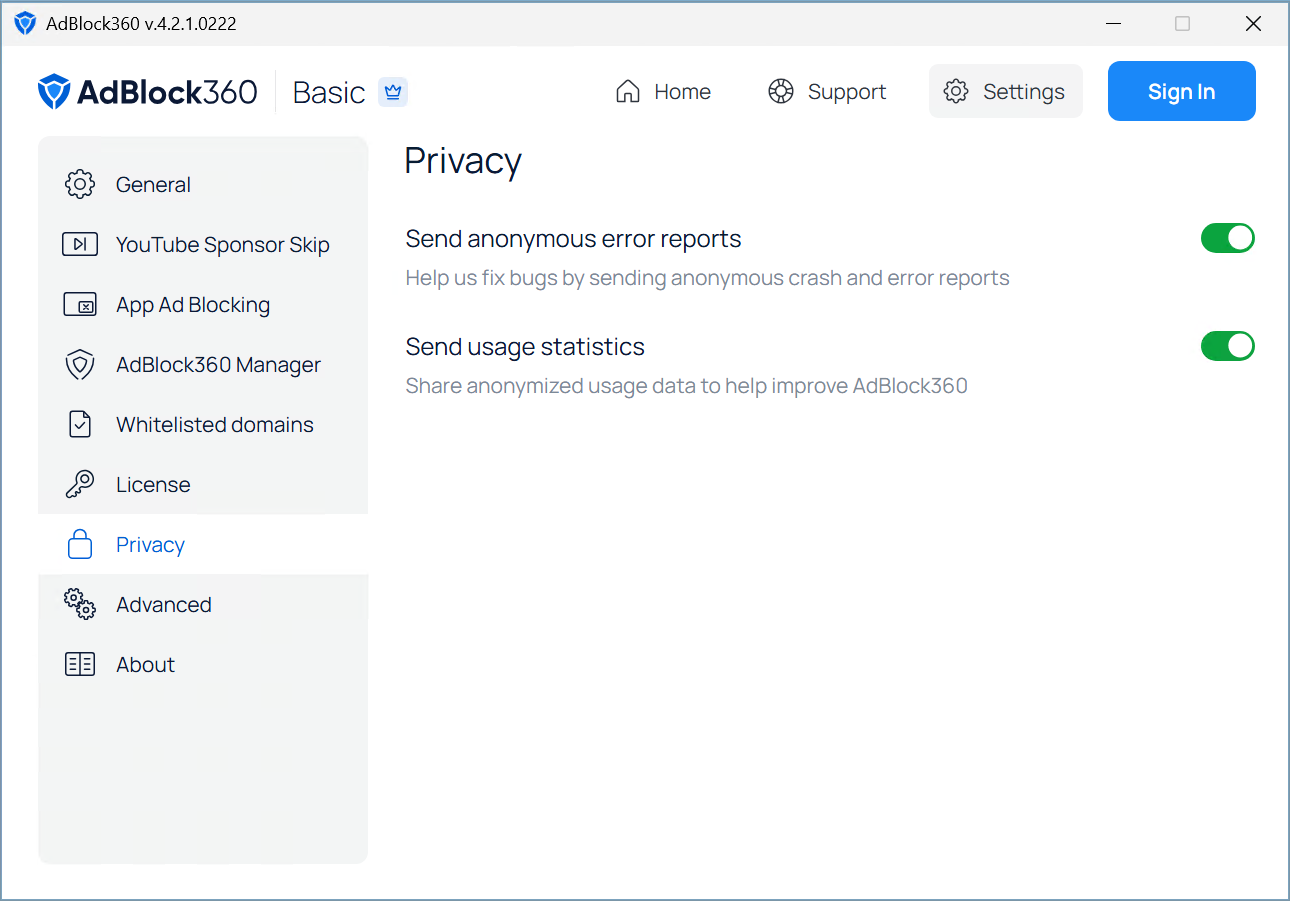The image size is (1290, 901).
Task: Click the AdBlock360 v.4.2.1.0222 window title
Action: coord(141,24)
